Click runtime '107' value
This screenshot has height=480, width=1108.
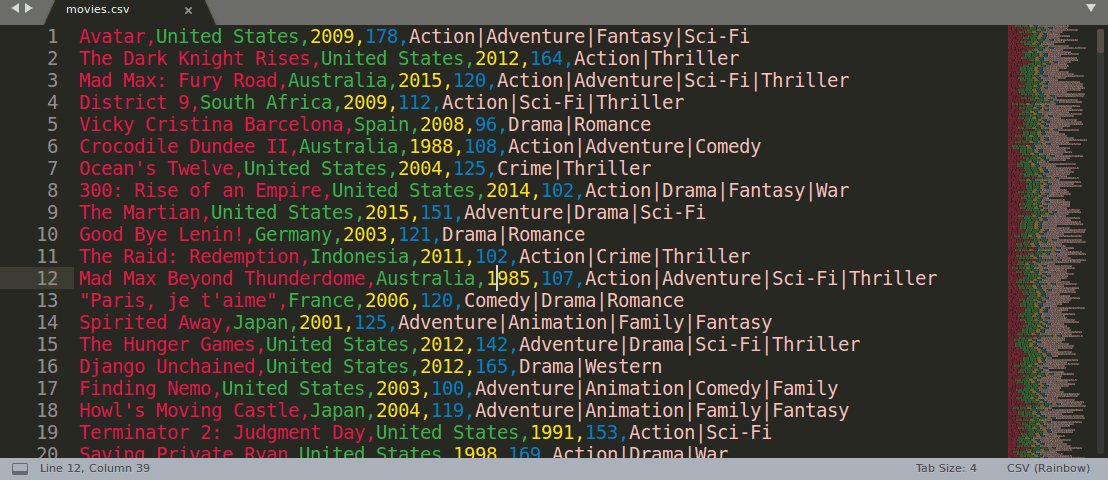click(x=558, y=279)
